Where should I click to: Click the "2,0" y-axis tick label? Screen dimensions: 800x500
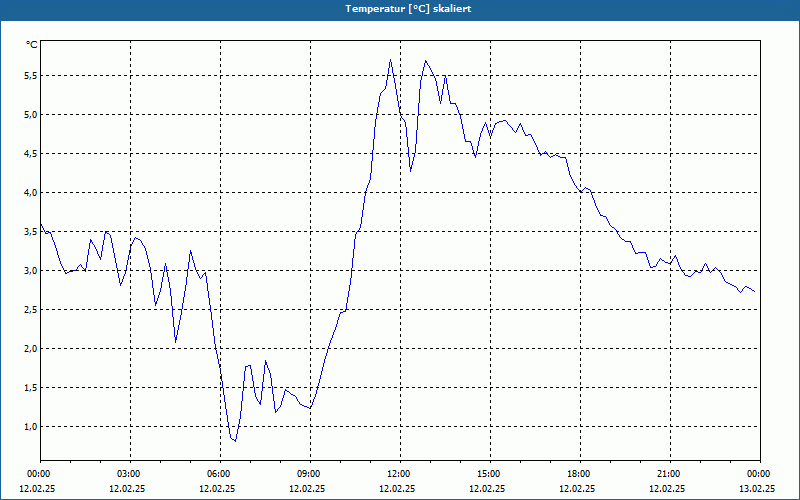[x=31, y=348]
